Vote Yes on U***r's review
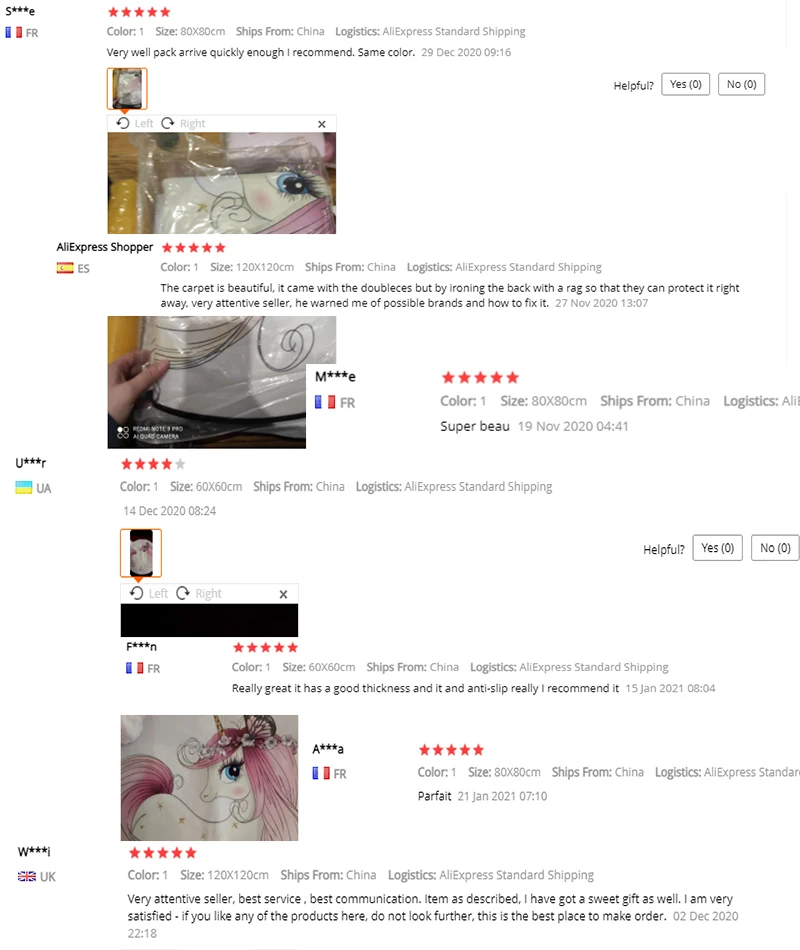Viewport: 800px width, 950px height. 718,548
